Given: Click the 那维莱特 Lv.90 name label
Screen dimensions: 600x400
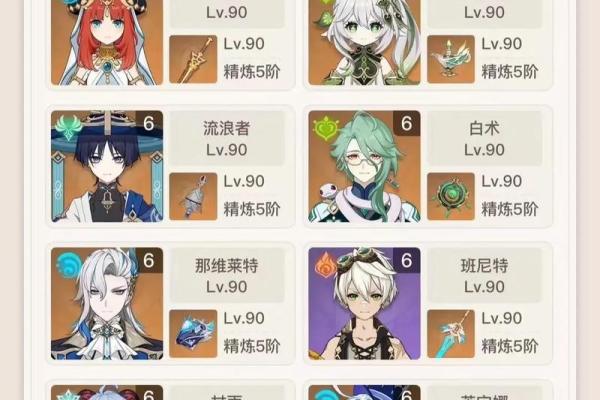Looking at the screenshot, I should (x=227, y=276).
